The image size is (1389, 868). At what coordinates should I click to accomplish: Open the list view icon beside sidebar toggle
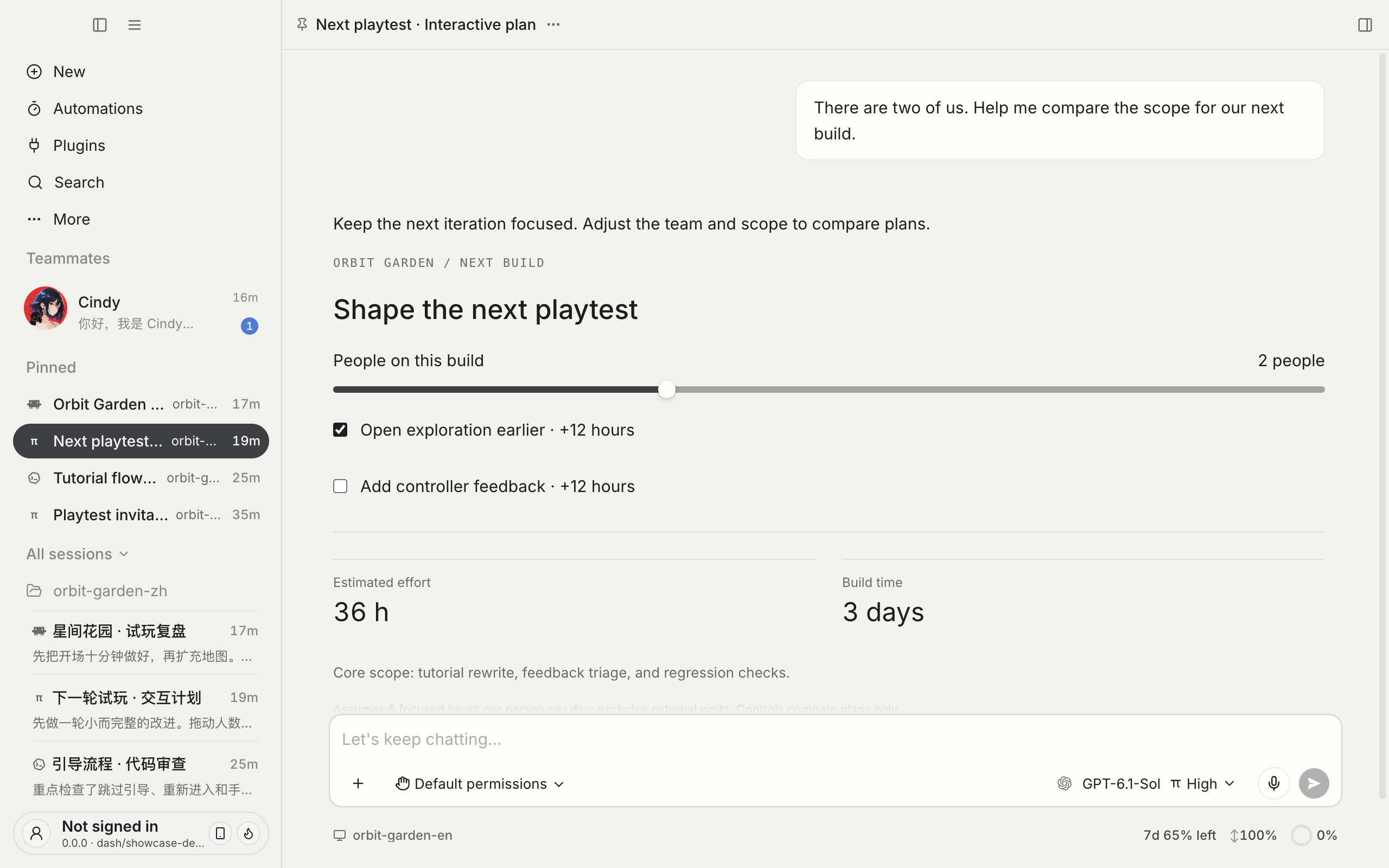click(135, 25)
